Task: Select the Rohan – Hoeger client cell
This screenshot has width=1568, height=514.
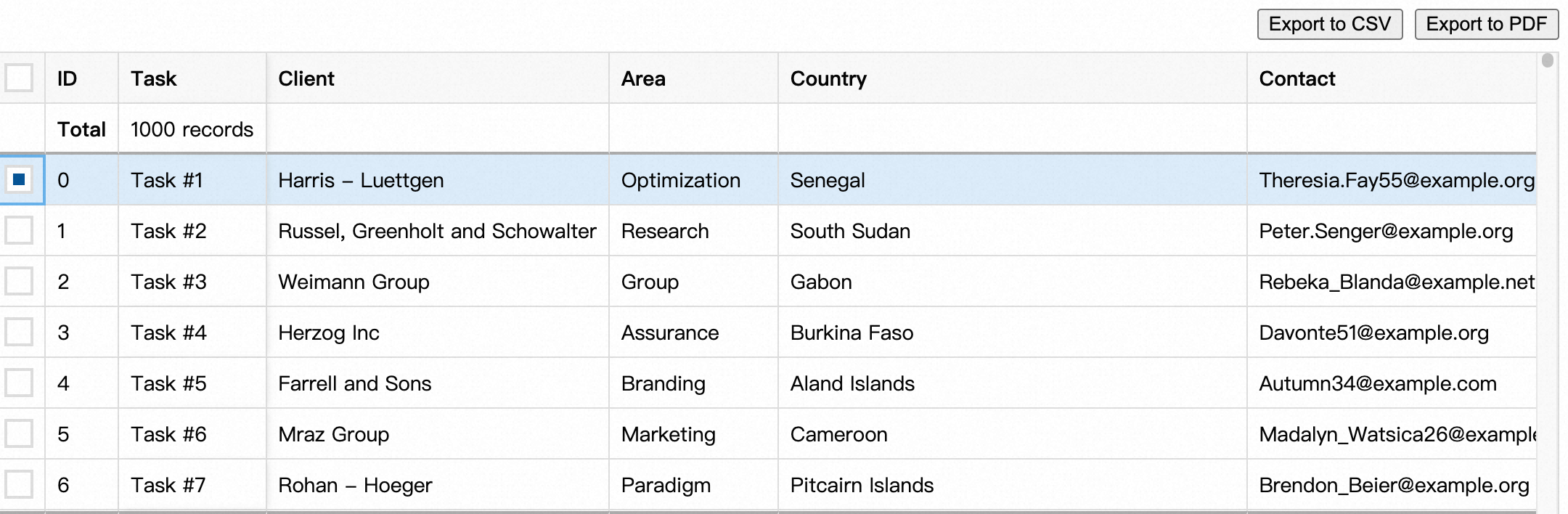Action: (355, 485)
